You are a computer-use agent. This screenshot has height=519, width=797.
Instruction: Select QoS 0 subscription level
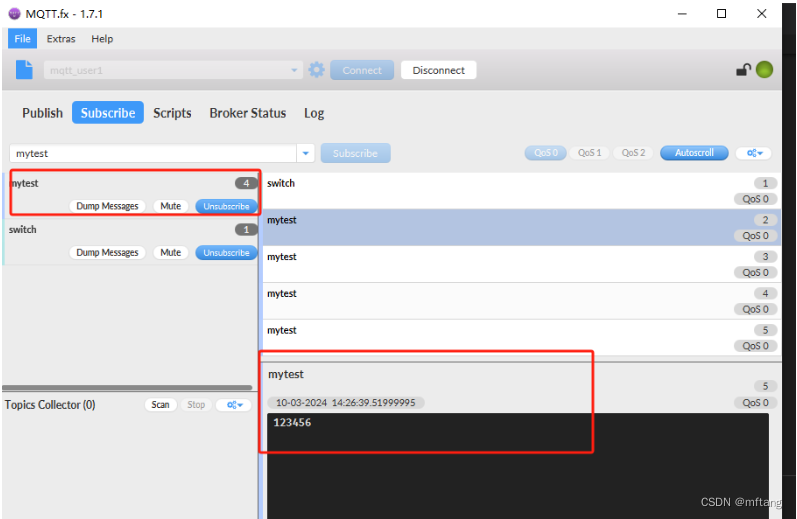[x=545, y=152]
